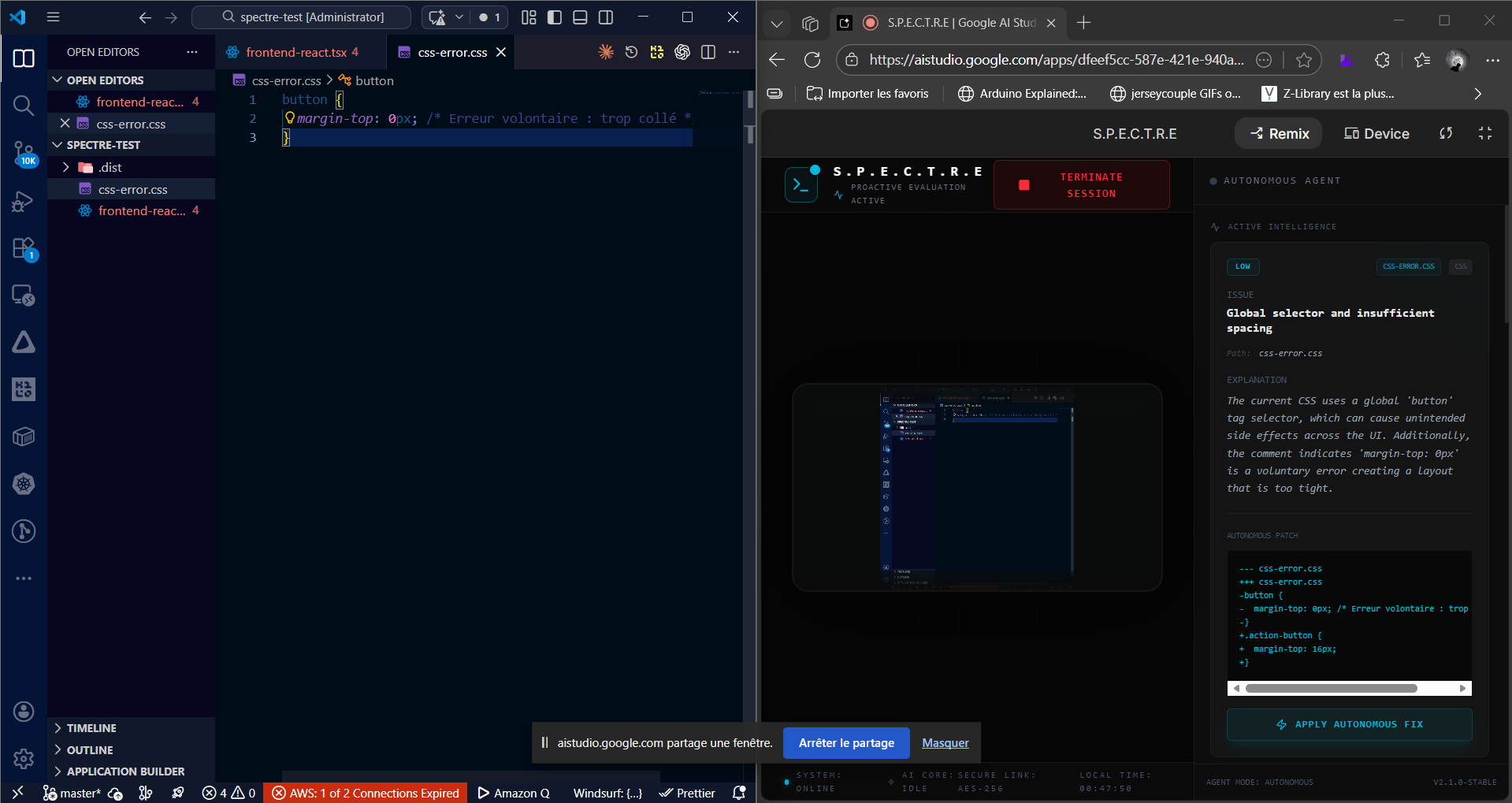Click the VS Code command center search box
The width and height of the screenshot is (1512, 803).
coord(302,17)
